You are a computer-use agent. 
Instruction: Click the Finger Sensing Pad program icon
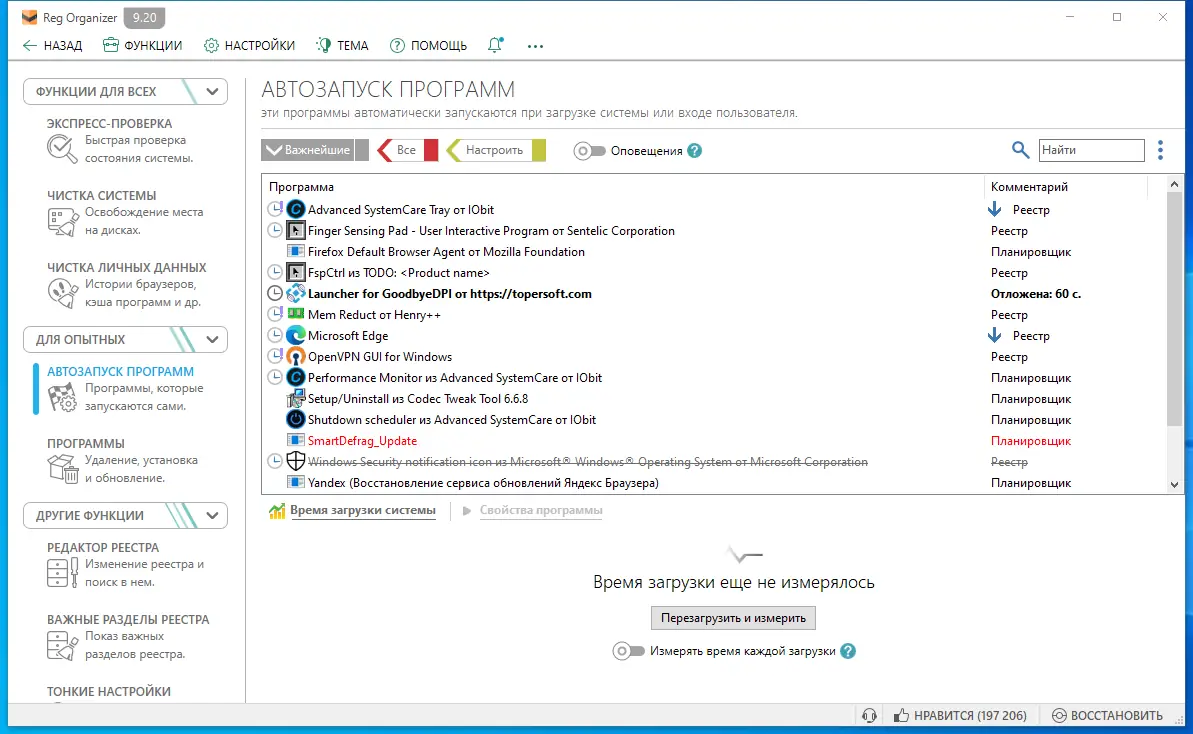[x=295, y=230]
